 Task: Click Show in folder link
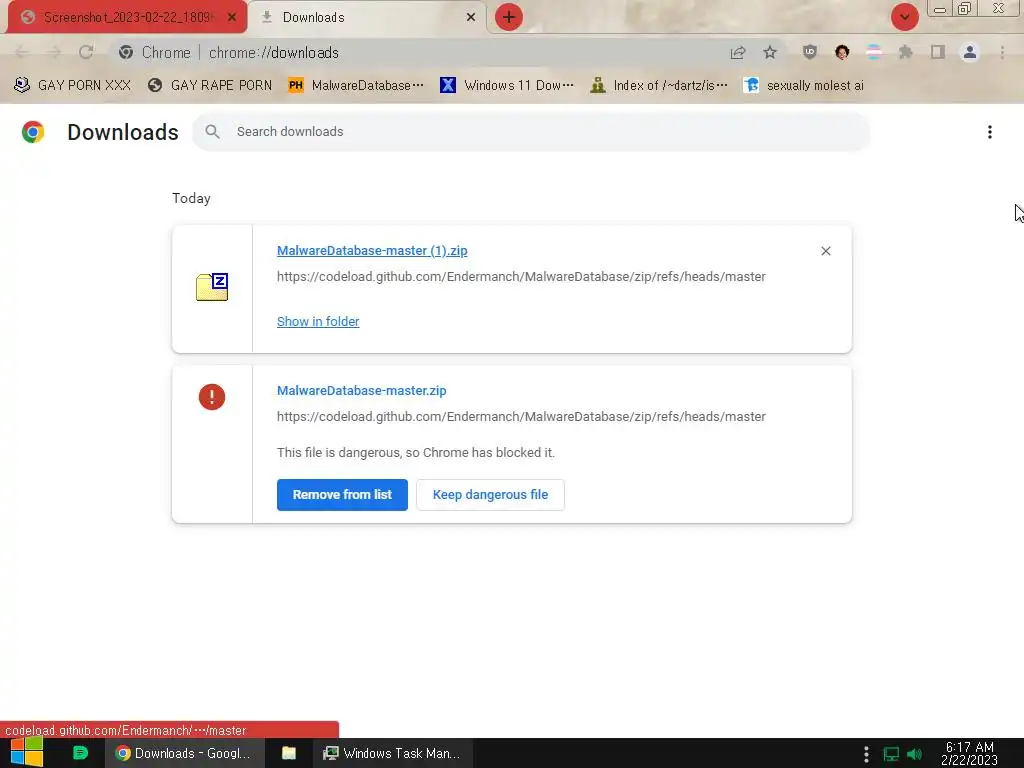[318, 321]
